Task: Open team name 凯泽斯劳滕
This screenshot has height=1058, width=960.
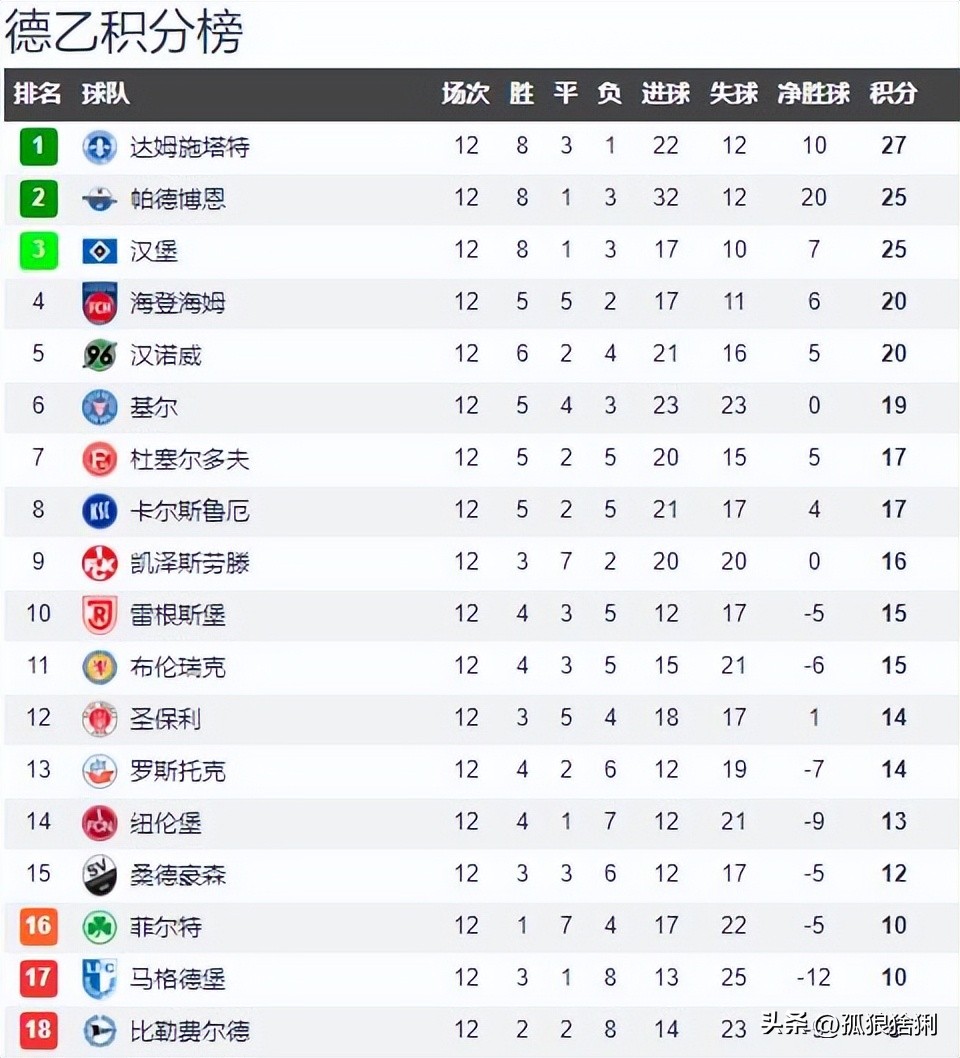Action: point(189,563)
